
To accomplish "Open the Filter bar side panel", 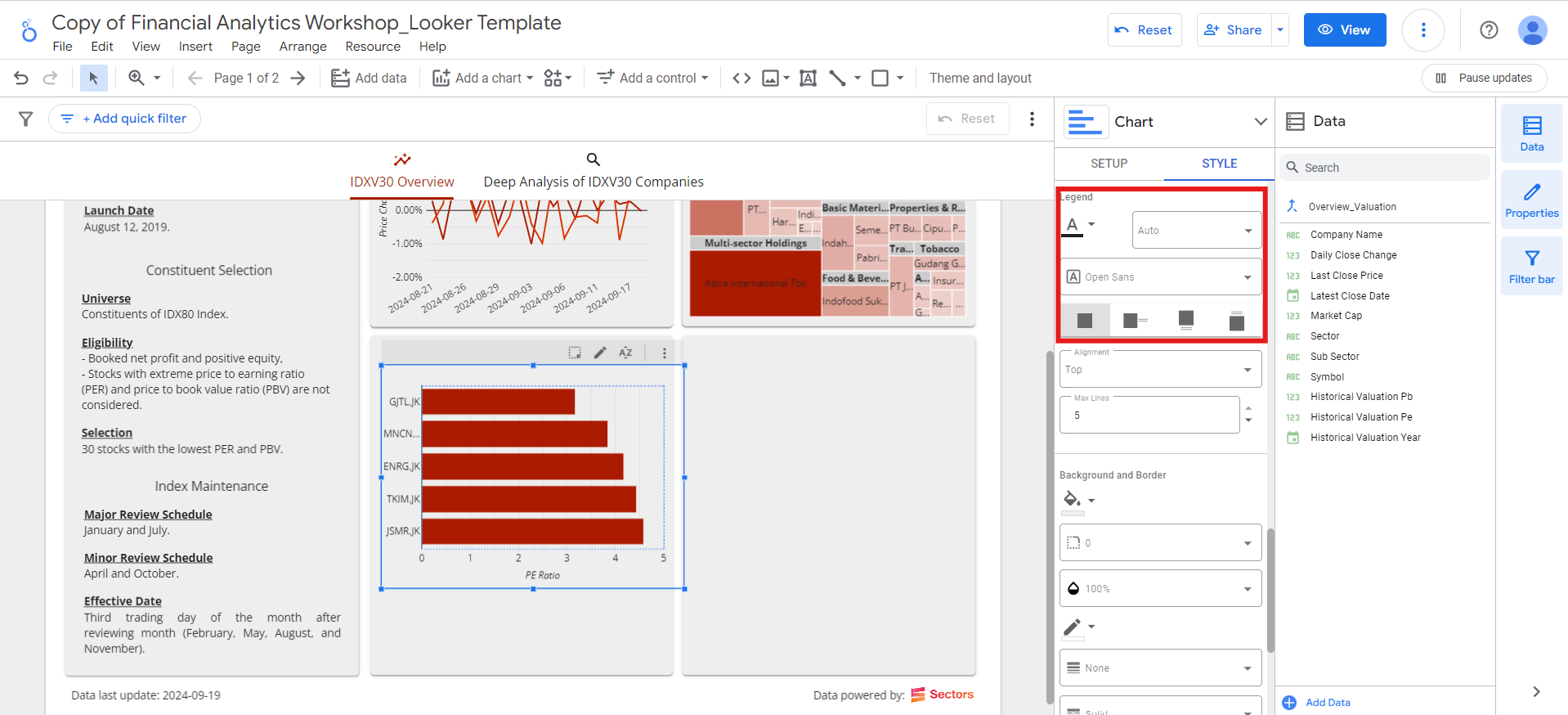I will 1531,266.
